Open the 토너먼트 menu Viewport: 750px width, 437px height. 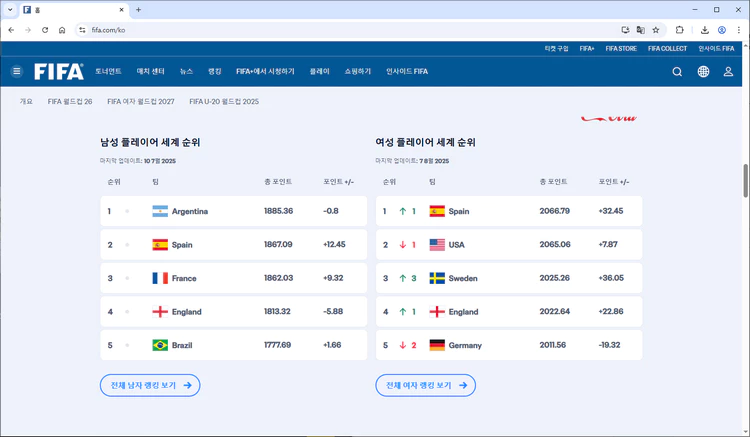tap(108, 71)
